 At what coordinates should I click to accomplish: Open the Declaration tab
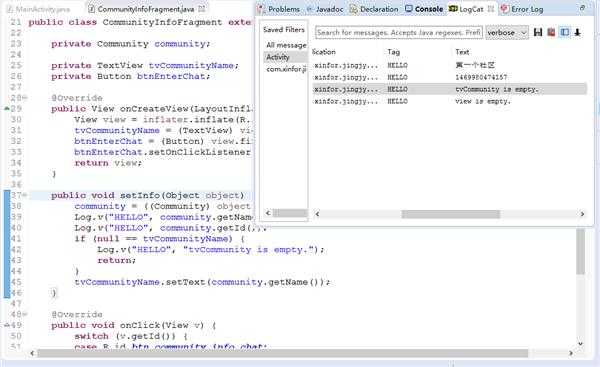tap(379, 9)
